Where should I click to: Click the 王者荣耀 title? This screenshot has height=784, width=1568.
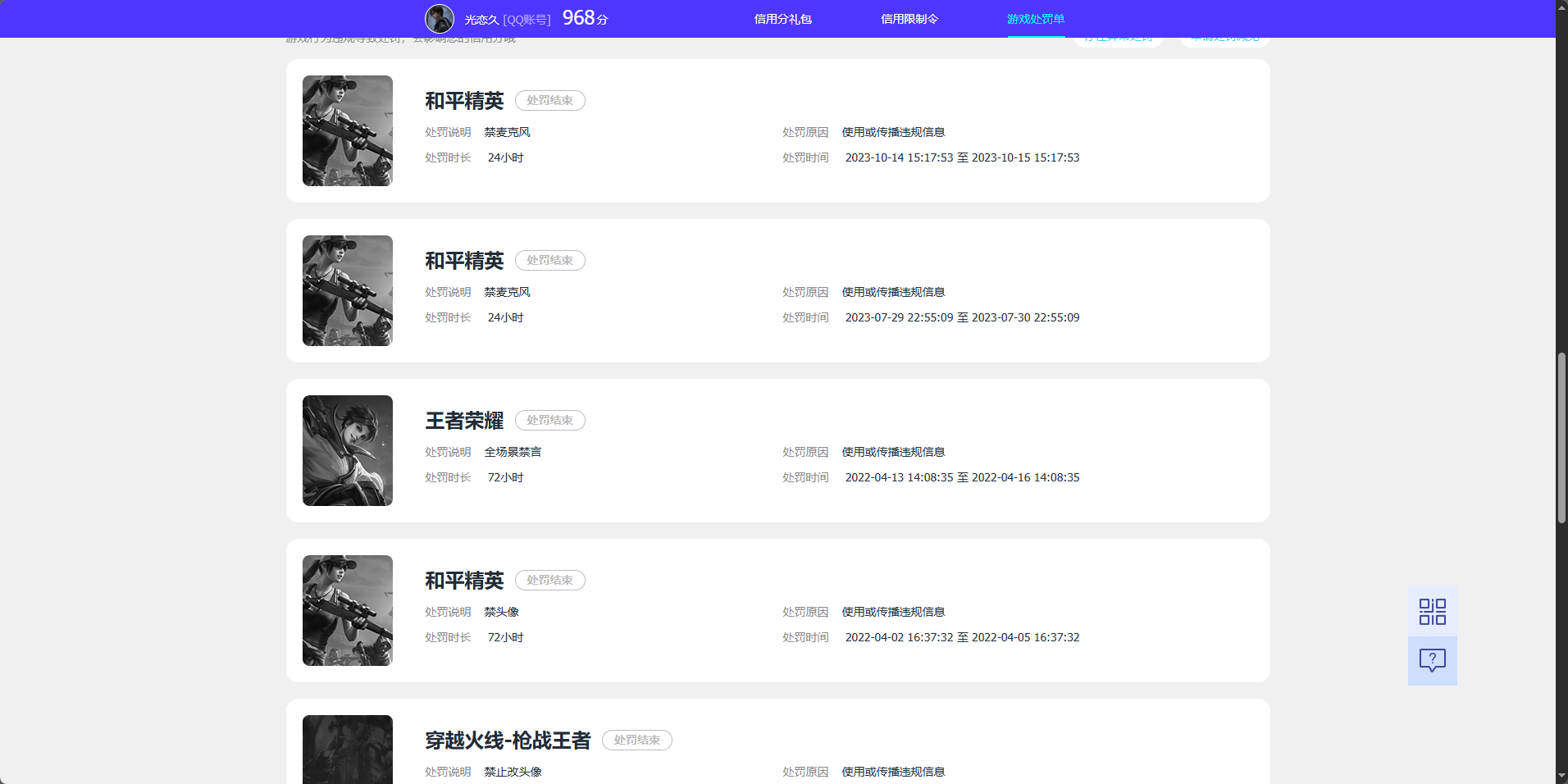[x=464, y=421]
